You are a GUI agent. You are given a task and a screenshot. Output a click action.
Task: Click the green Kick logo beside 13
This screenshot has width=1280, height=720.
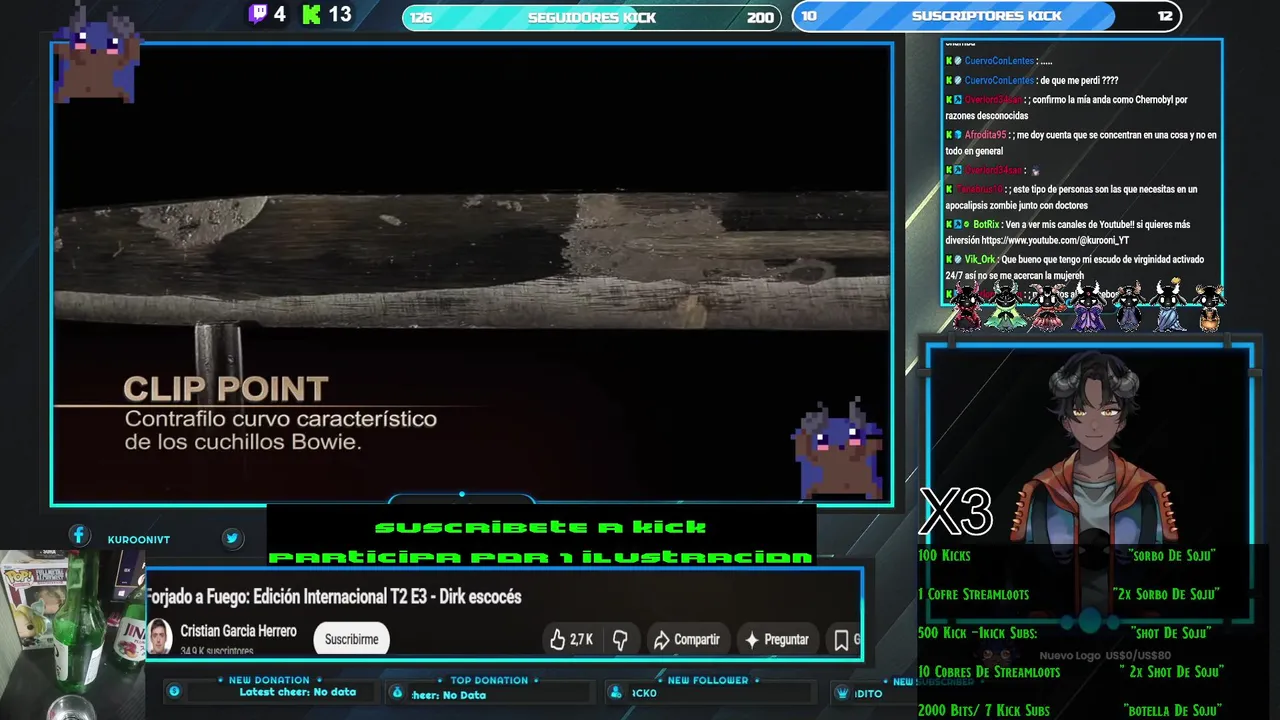click(312, 14)
